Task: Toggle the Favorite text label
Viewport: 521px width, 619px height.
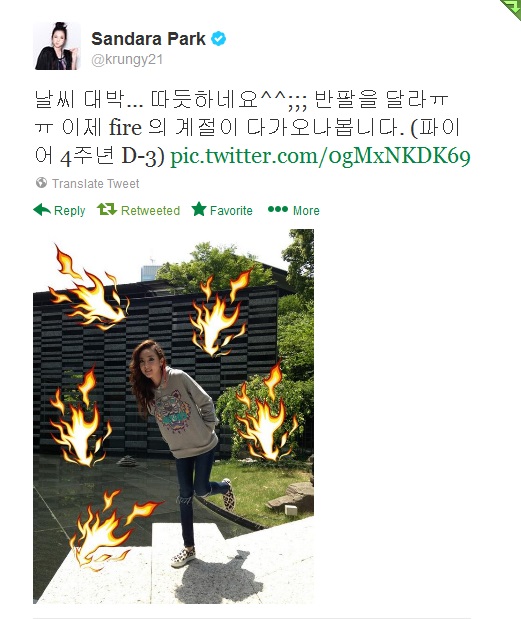Action: [x=231, y=210]
